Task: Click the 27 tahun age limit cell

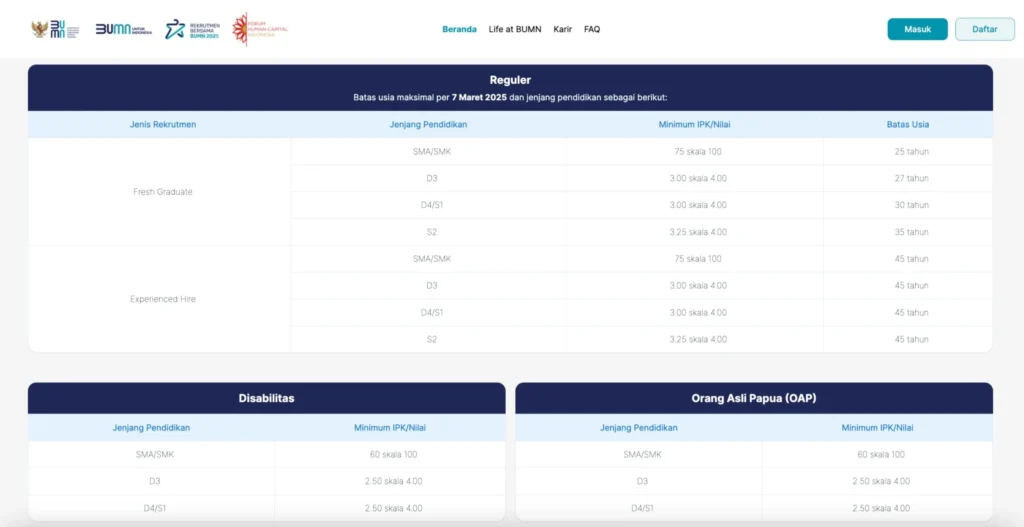Action: point(912,178)
